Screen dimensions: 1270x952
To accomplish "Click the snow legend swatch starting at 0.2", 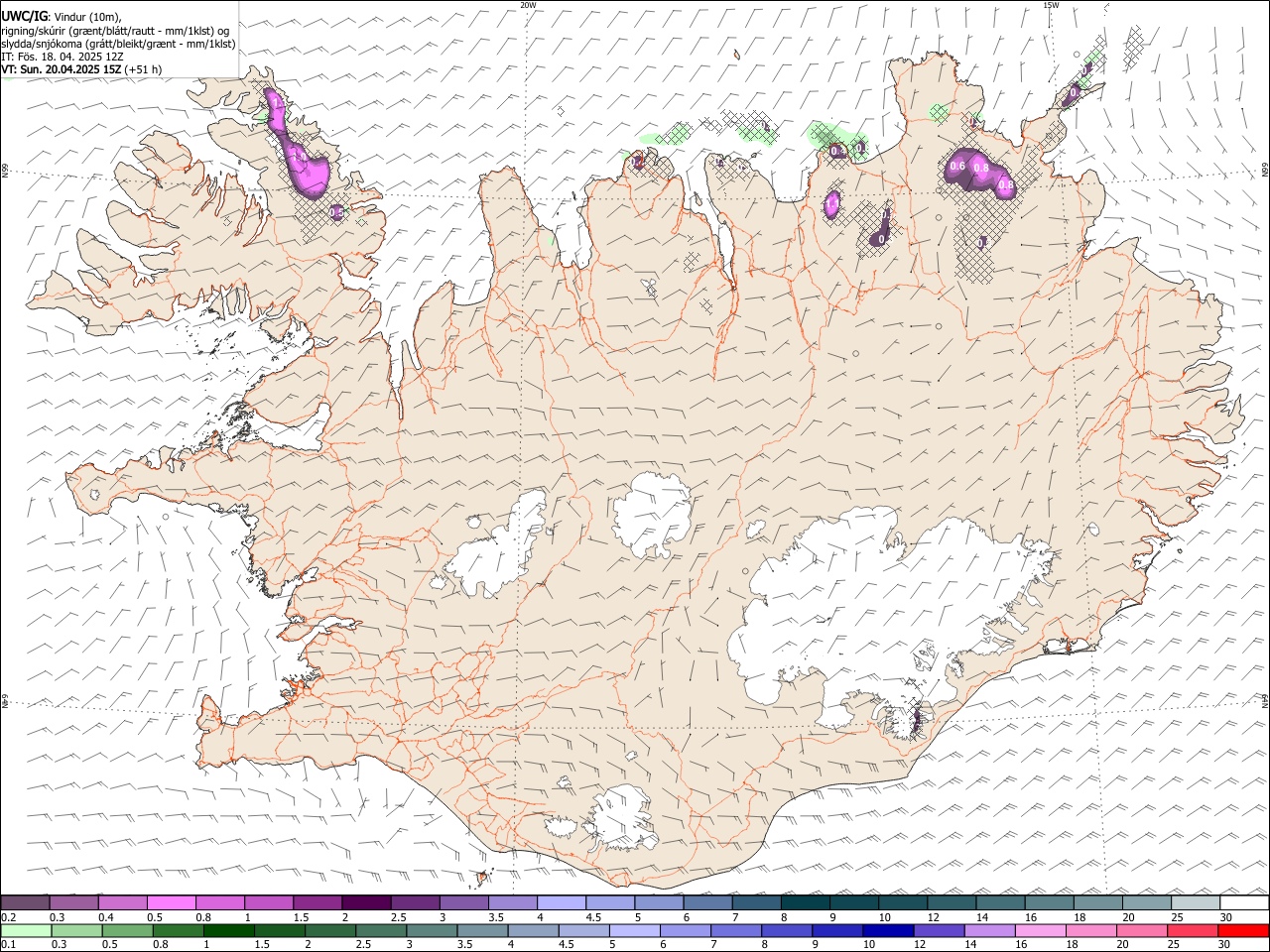I will coord(26,903).
